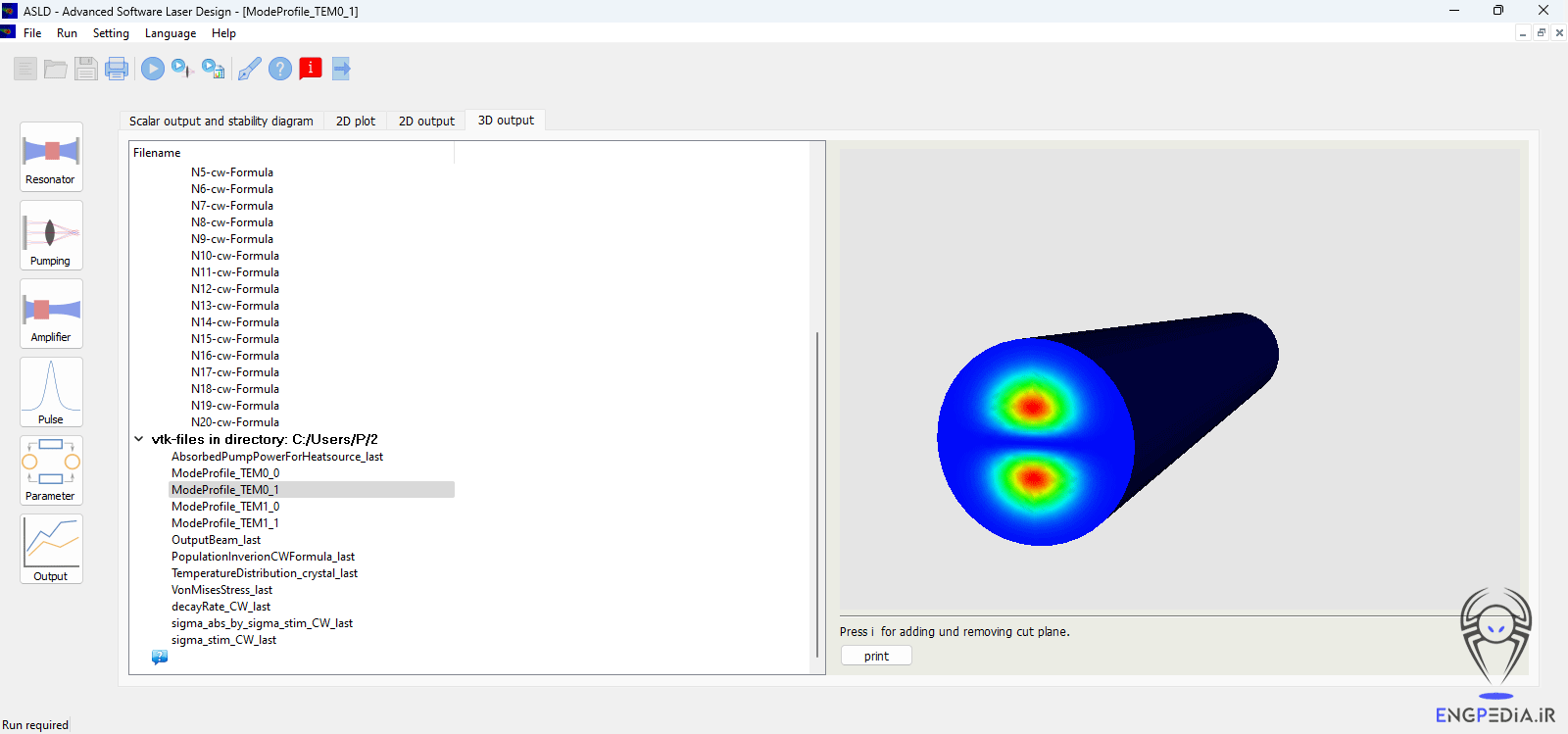Click the print button below 3D view
Image resolution: width=1568 pixels, height=734 pixels.
(876, 657)
